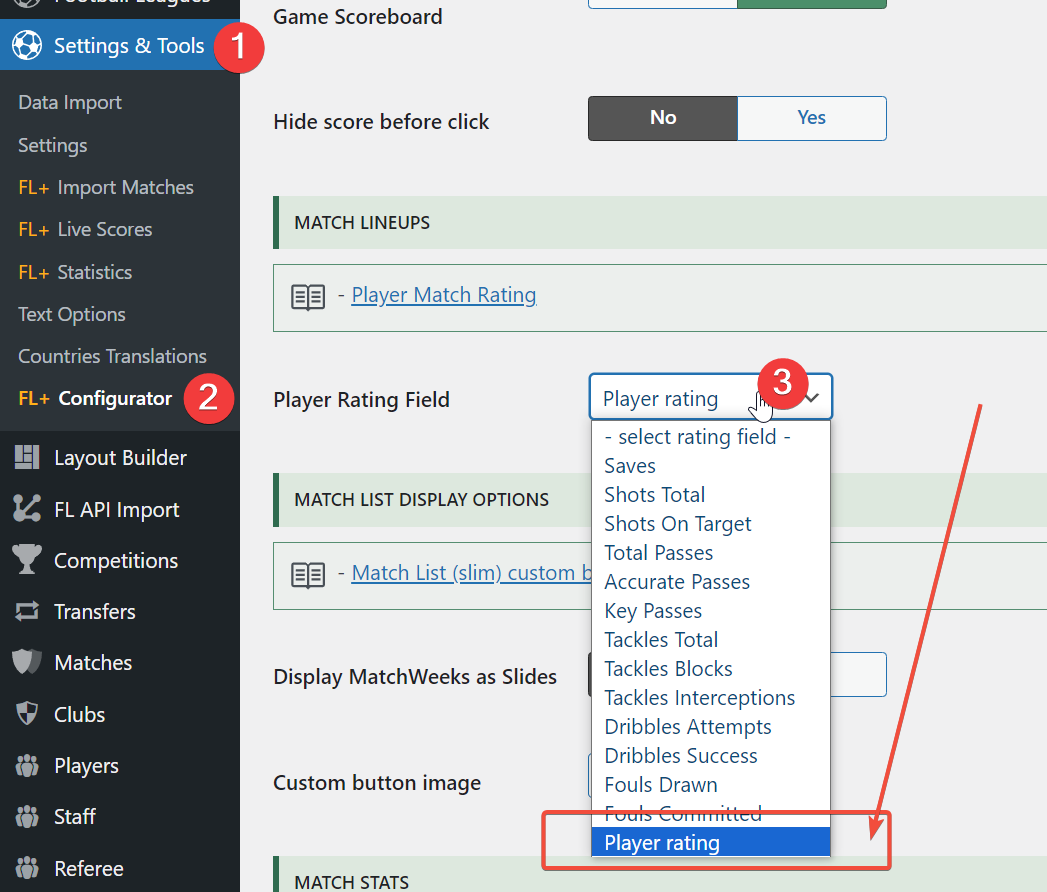The height and width of the screenshot is (892, 1047).
Task: Select Total Passes option
Action: 710,553
